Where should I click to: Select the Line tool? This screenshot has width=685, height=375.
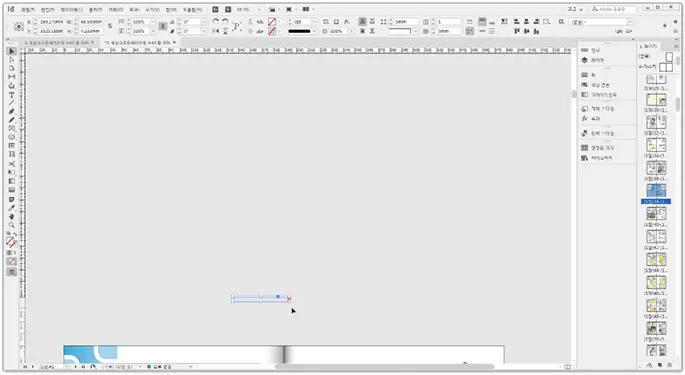(12, 103)
